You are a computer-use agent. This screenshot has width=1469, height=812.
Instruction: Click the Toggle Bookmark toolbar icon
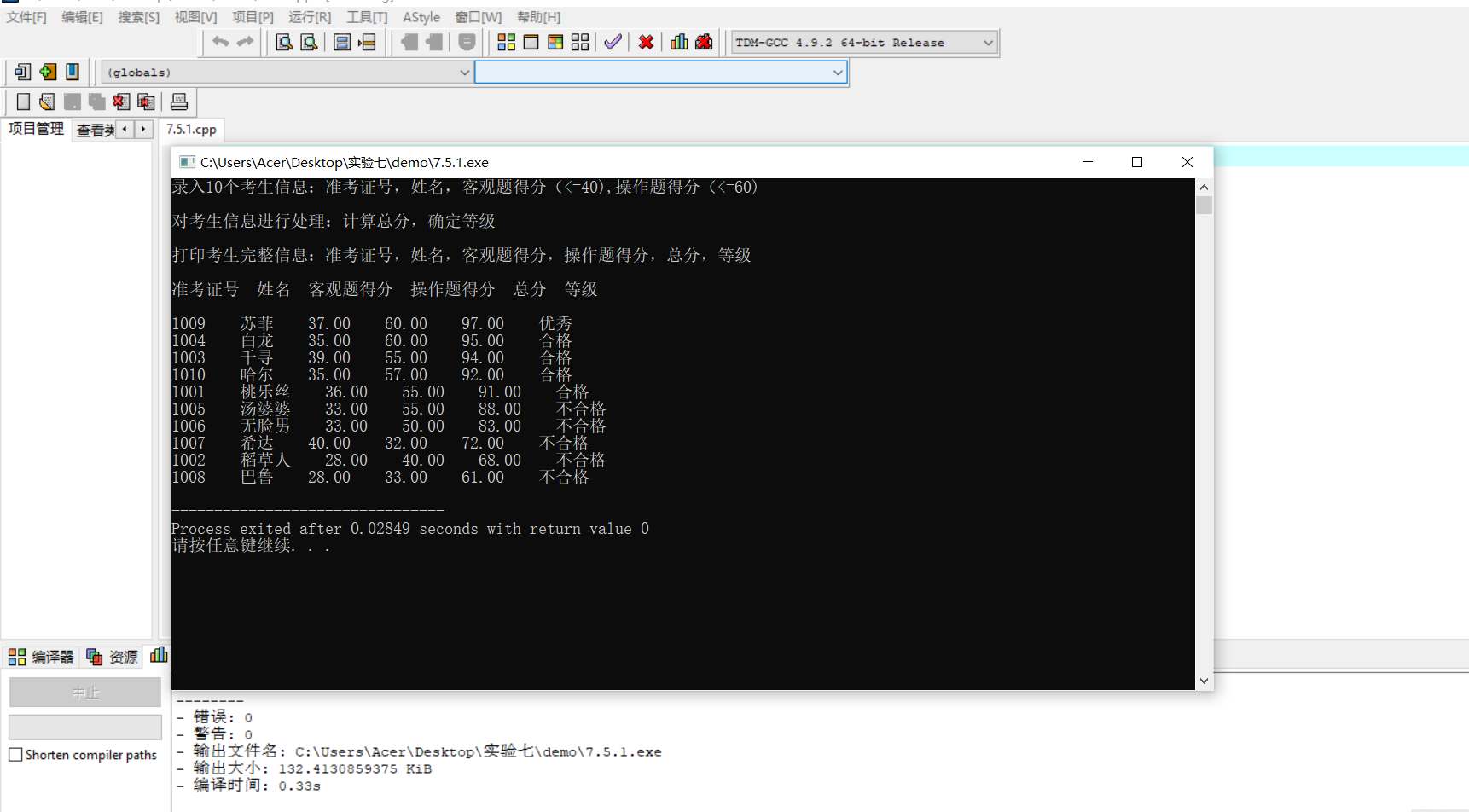tap(342, 42)
